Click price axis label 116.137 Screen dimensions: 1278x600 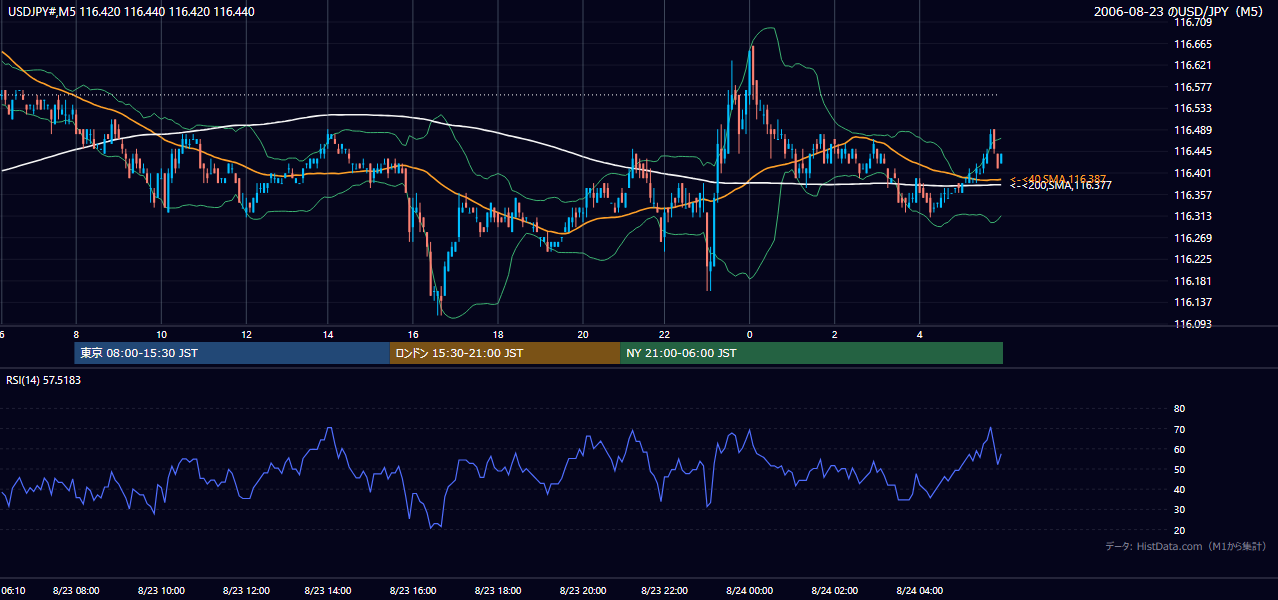point(1193,302)
